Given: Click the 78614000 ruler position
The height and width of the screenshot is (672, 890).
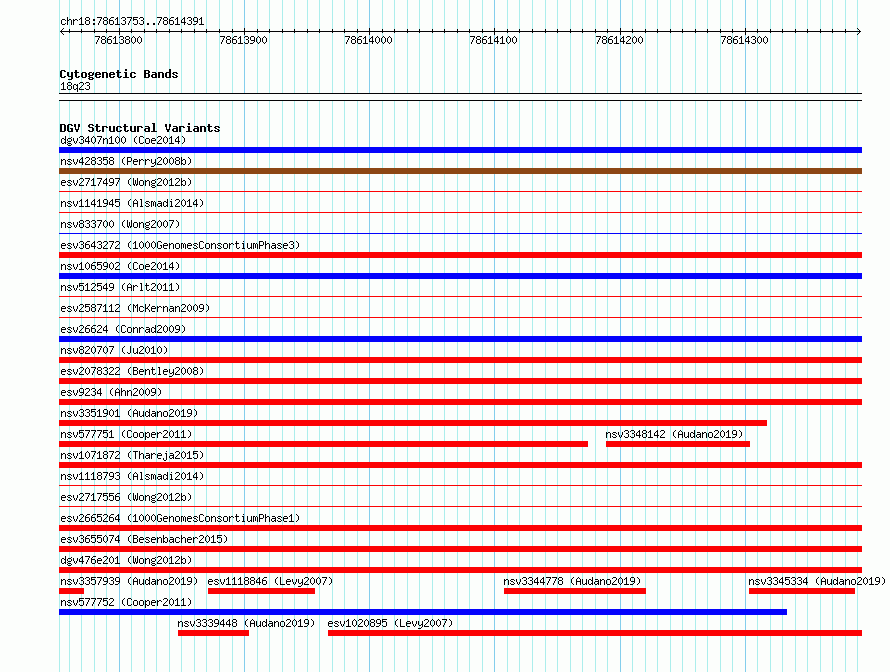Looking at the screenshot, I should coord(368,40).
